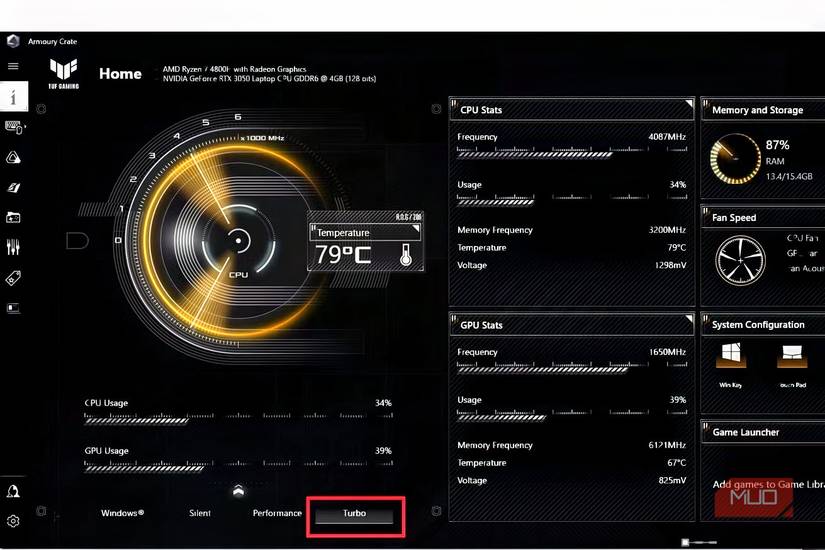Click the AMD Ryzen processor description text
This screenshot has width=825, height=550.
(x=234, y=69)
